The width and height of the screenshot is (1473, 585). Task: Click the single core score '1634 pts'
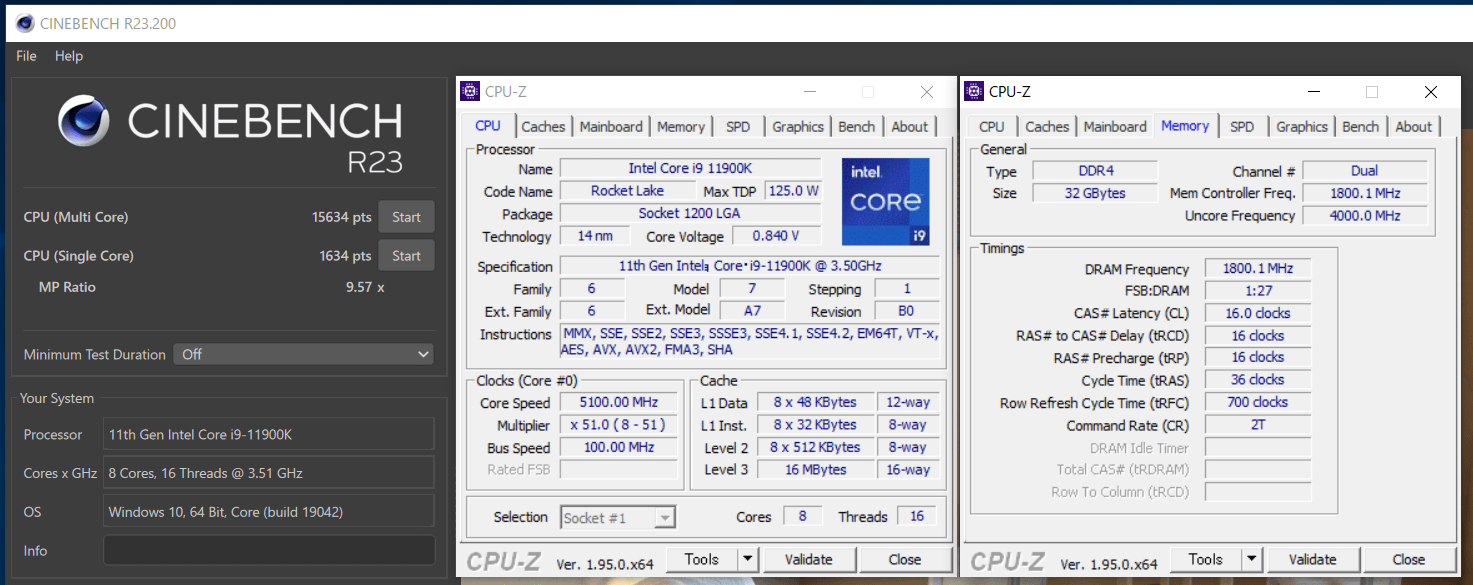[x=345, y=256]
